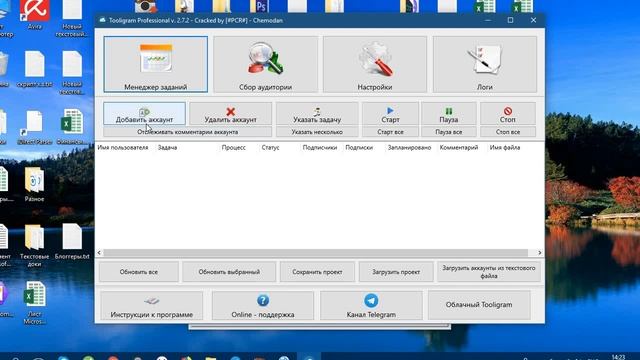This screenshot has height=360, width=640.
Task: Sort by Имя пользователя column header
Action: (x=123, y=147)
